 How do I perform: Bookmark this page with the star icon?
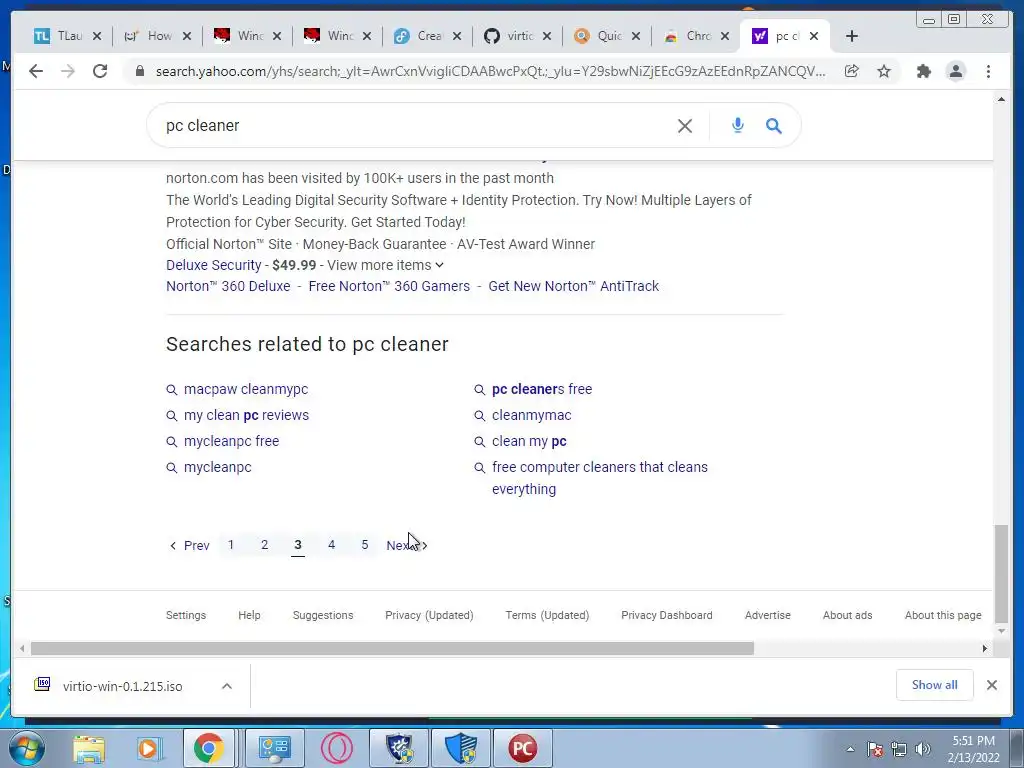[x=884, y=71]
